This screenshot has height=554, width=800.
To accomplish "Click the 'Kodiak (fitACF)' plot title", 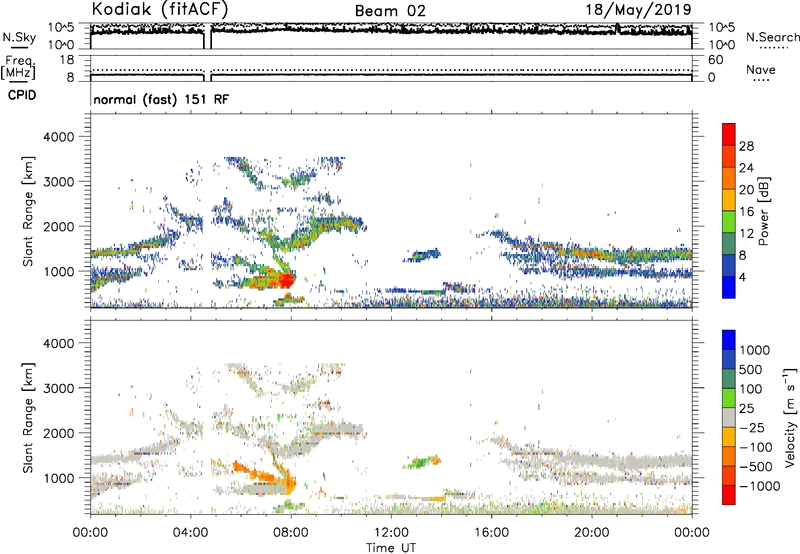I will pos(160,9).
